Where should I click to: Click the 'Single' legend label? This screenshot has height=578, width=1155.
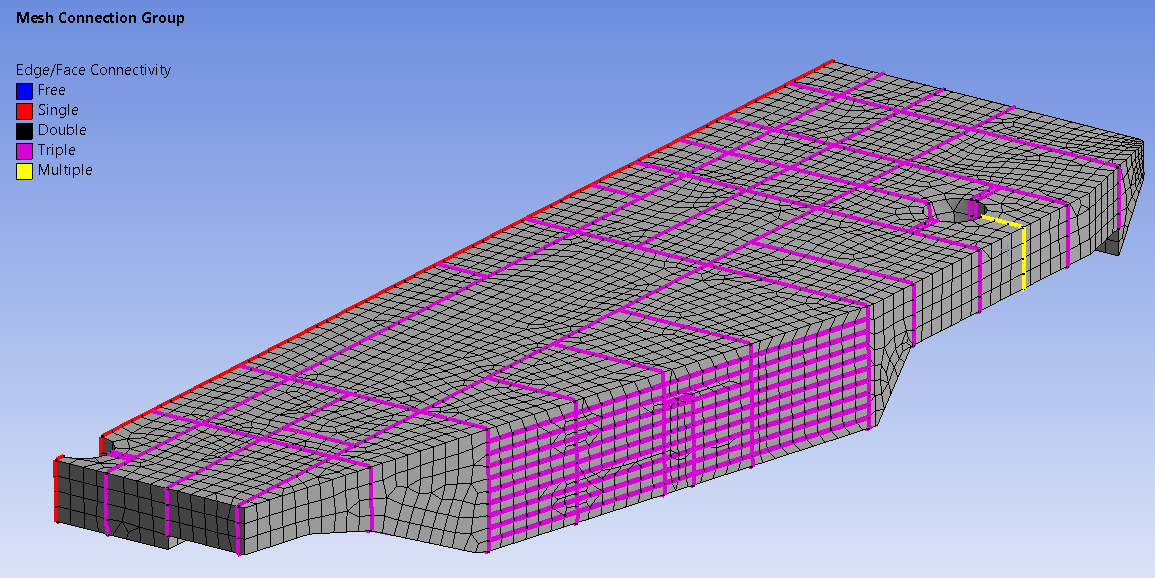point(58,110)
